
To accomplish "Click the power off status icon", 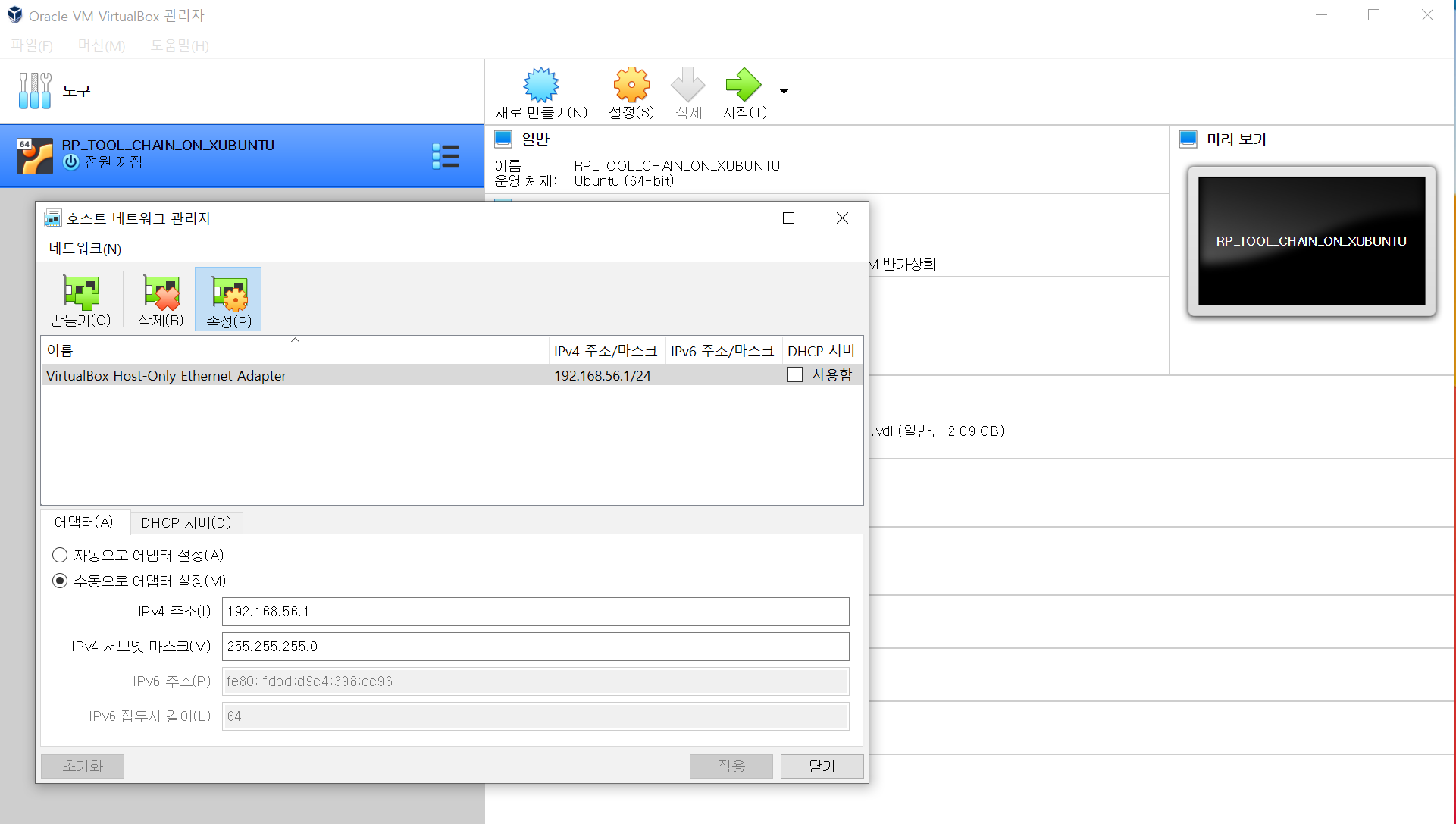I will click(70, 162).
